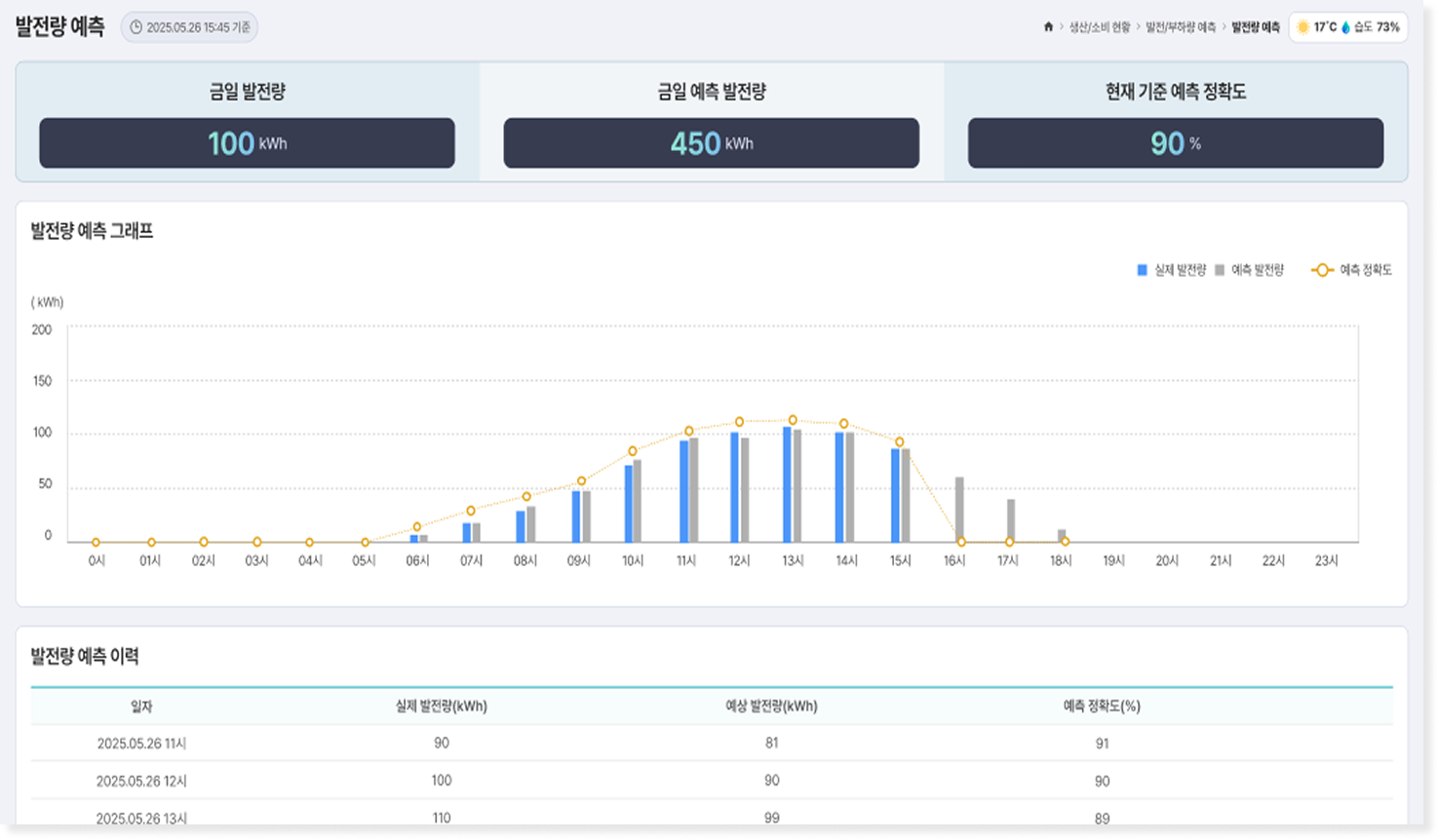Click the clock icon beside the timestamp

coord(136,27)
